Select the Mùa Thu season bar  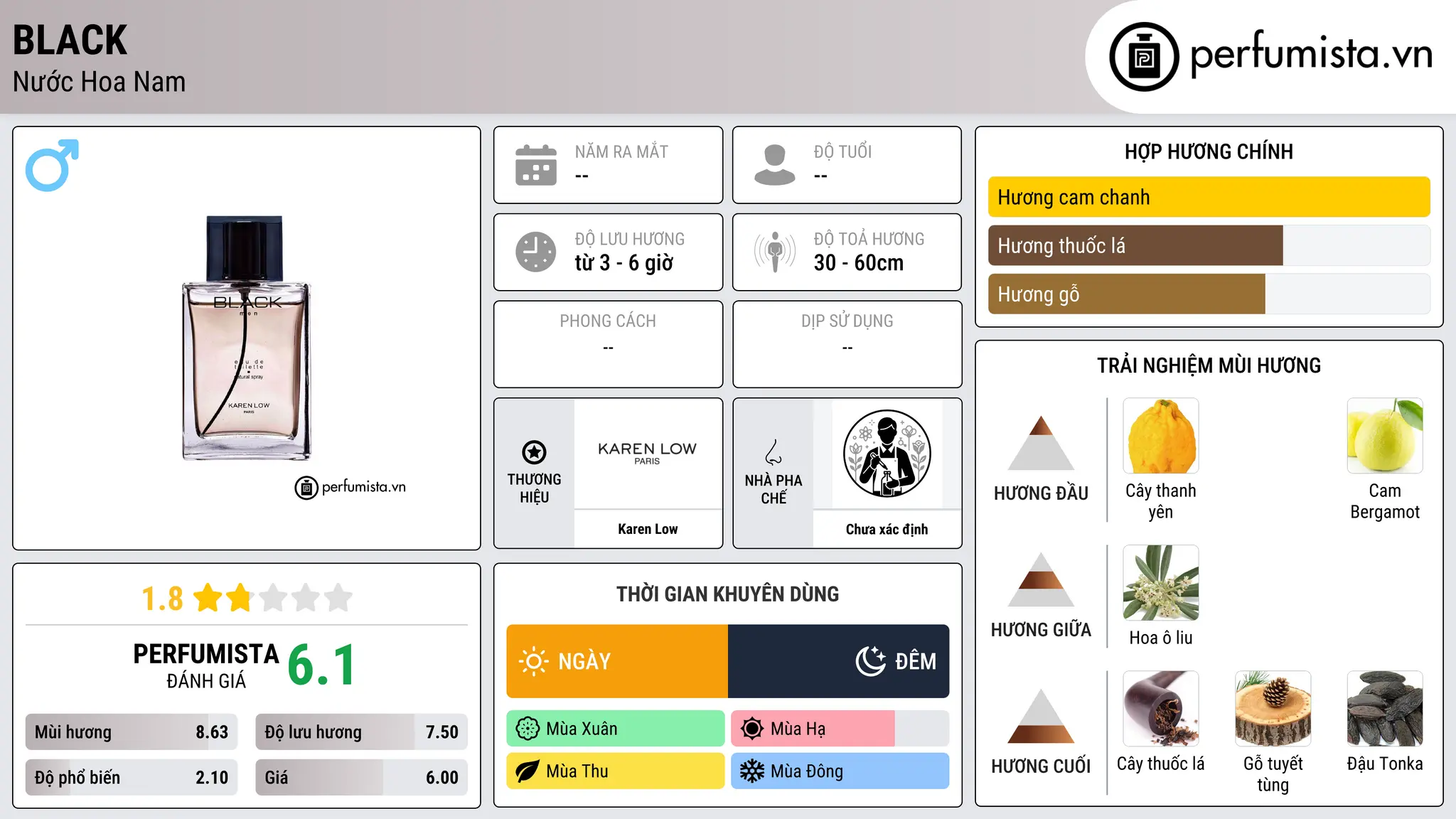(616, 771)
